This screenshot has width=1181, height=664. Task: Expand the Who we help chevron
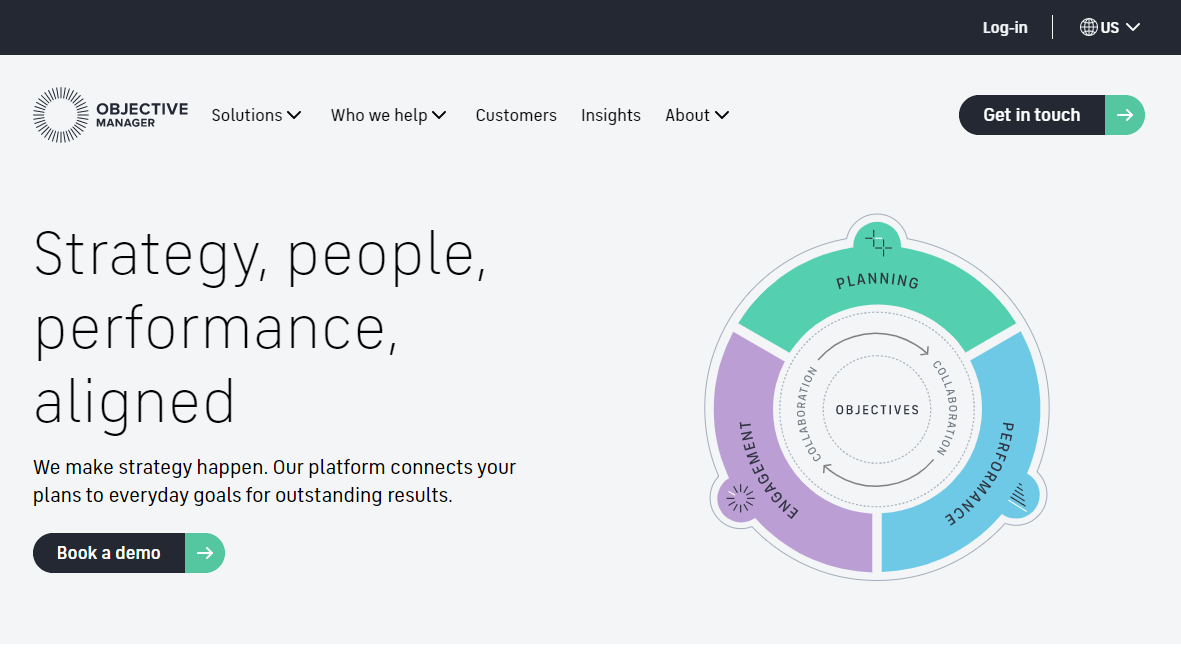(x=440, y=115)
